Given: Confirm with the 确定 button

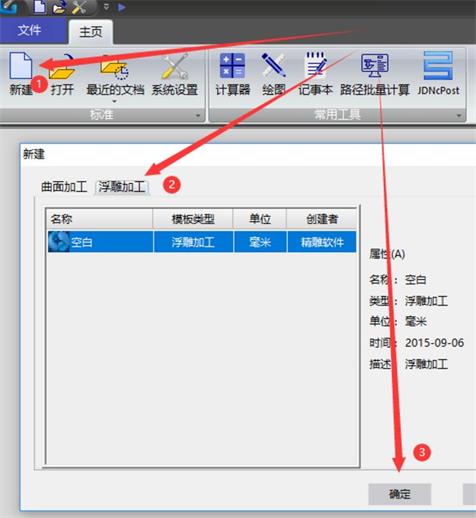Looking at the screenshot, I should pos(400,494).
